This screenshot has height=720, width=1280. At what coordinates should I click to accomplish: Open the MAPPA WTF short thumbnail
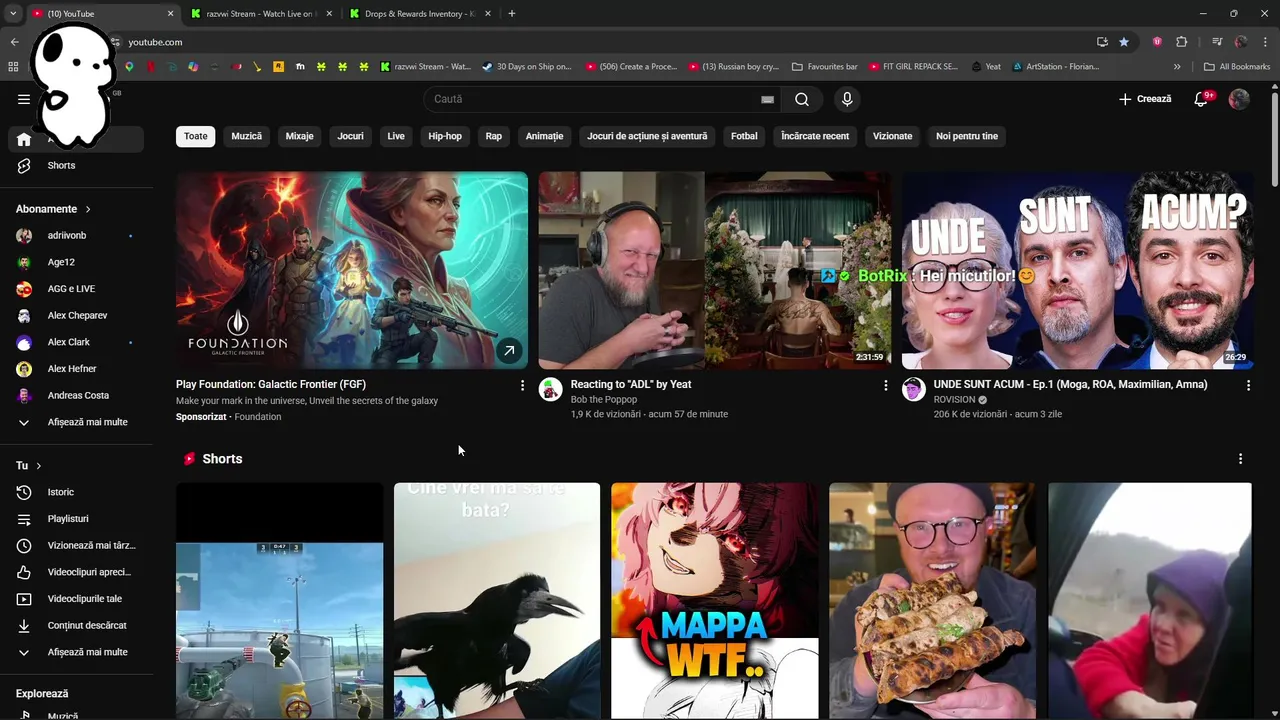[715, 600]
